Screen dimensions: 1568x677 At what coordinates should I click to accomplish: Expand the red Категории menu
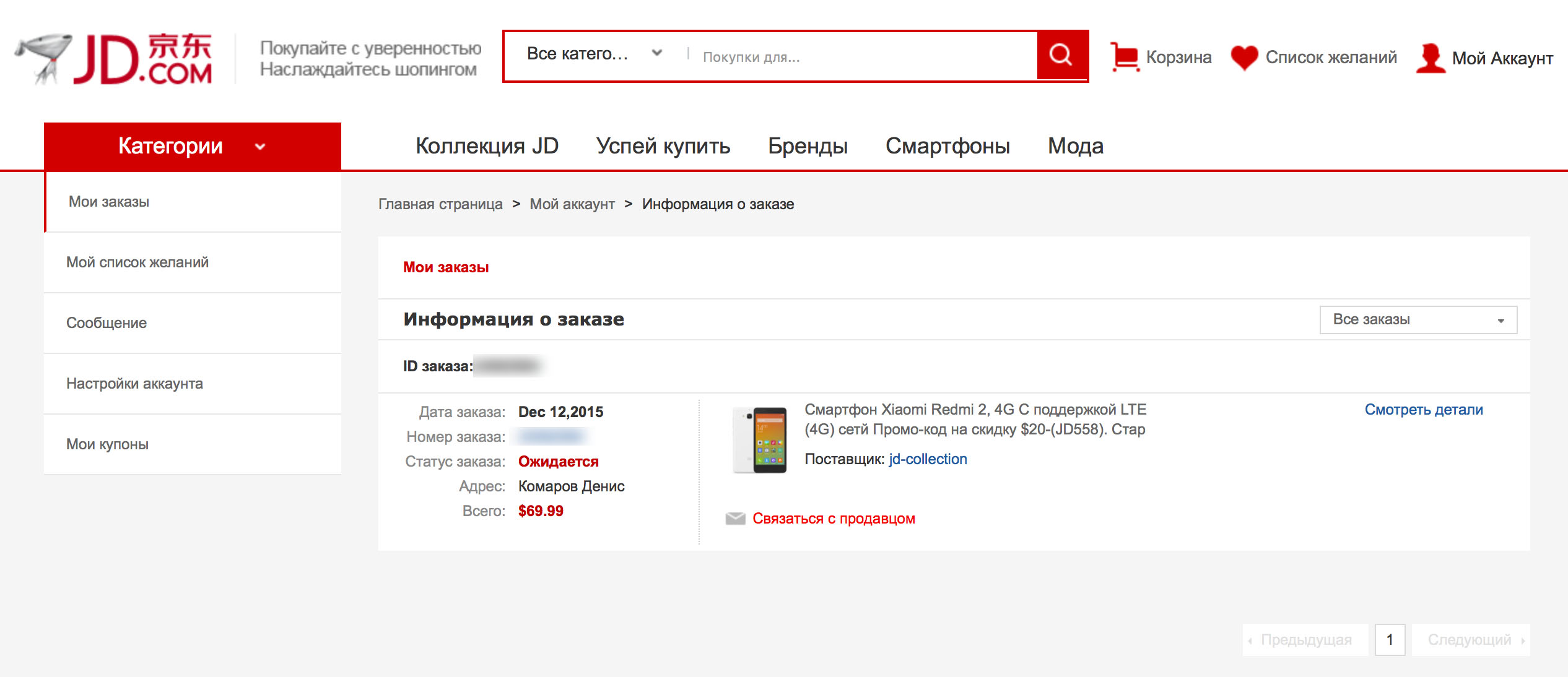pos(192,146)
